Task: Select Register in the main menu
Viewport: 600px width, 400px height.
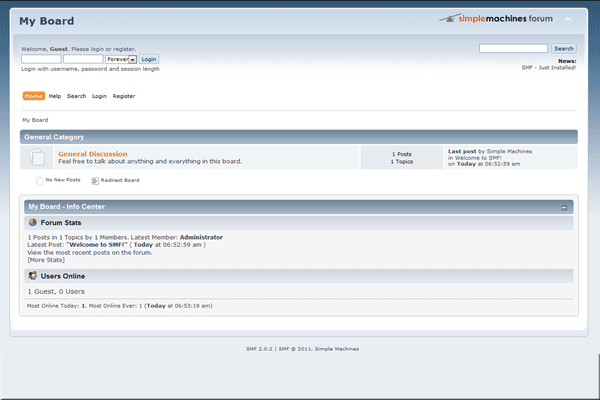Action: tap(124, 96)
